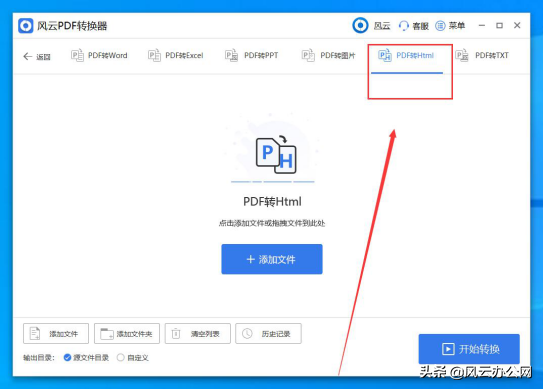Close the converter window

(x=517, y=25)
